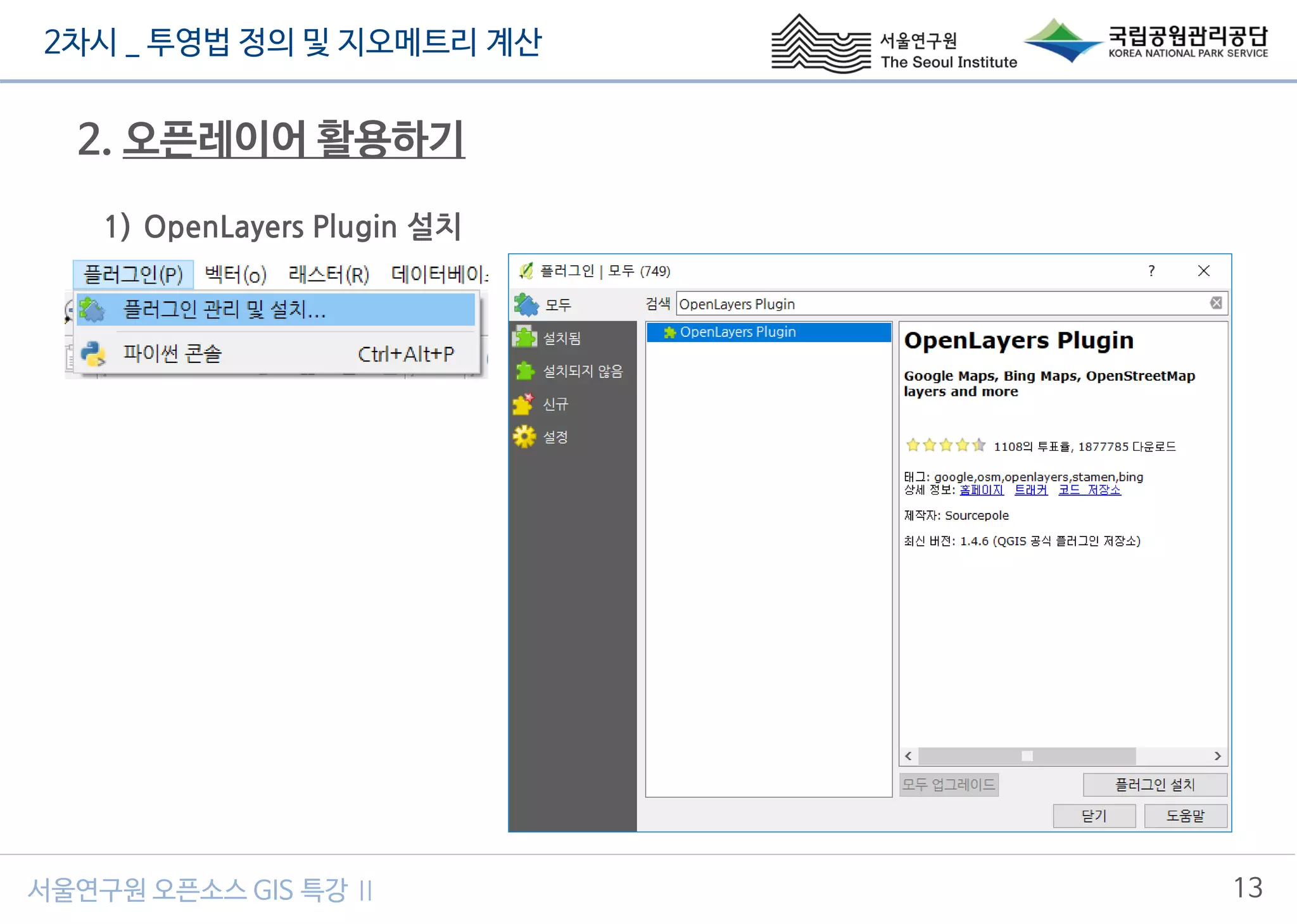This screenshot has width=1297, height=924.
Task: Click the tag text google,osm,openlayers,stamen,bing
Action: (x=1039, y=477)
